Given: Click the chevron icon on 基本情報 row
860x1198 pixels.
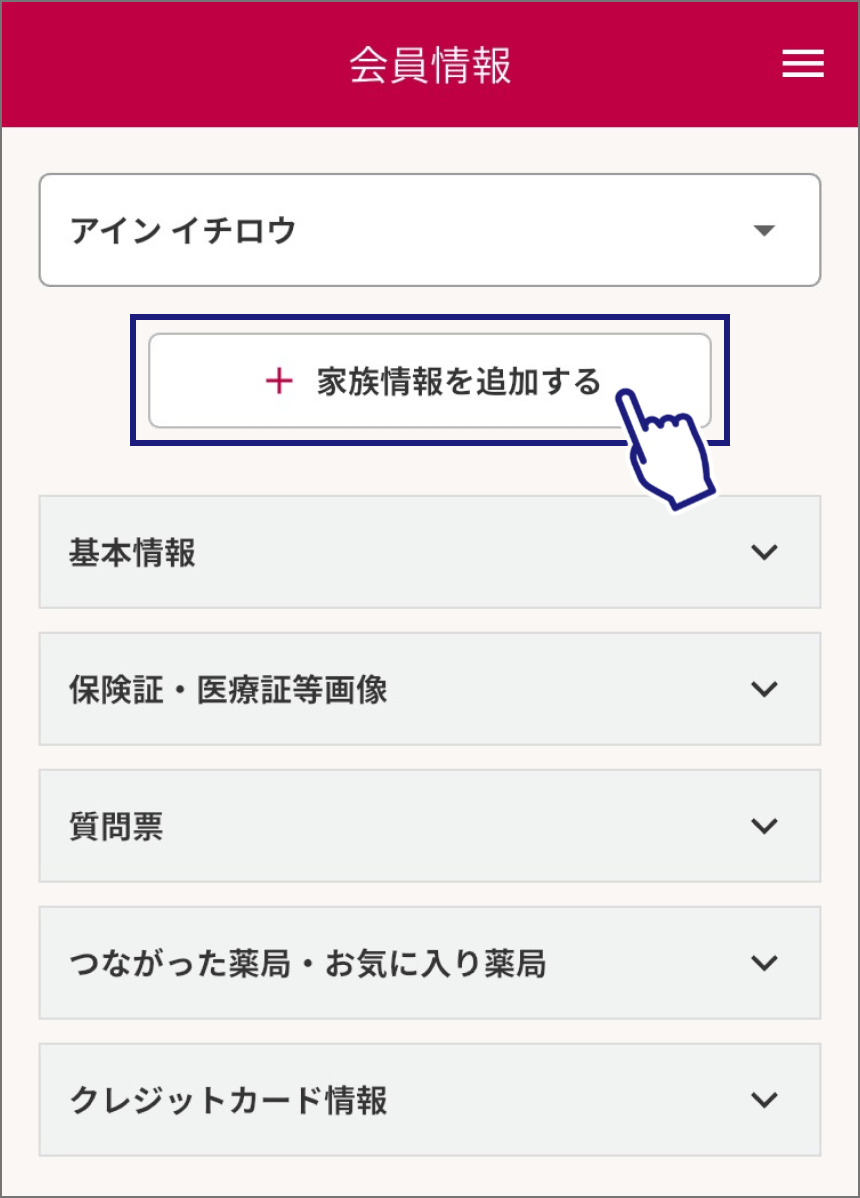Looking at the screenshot, I should (764, 552).
